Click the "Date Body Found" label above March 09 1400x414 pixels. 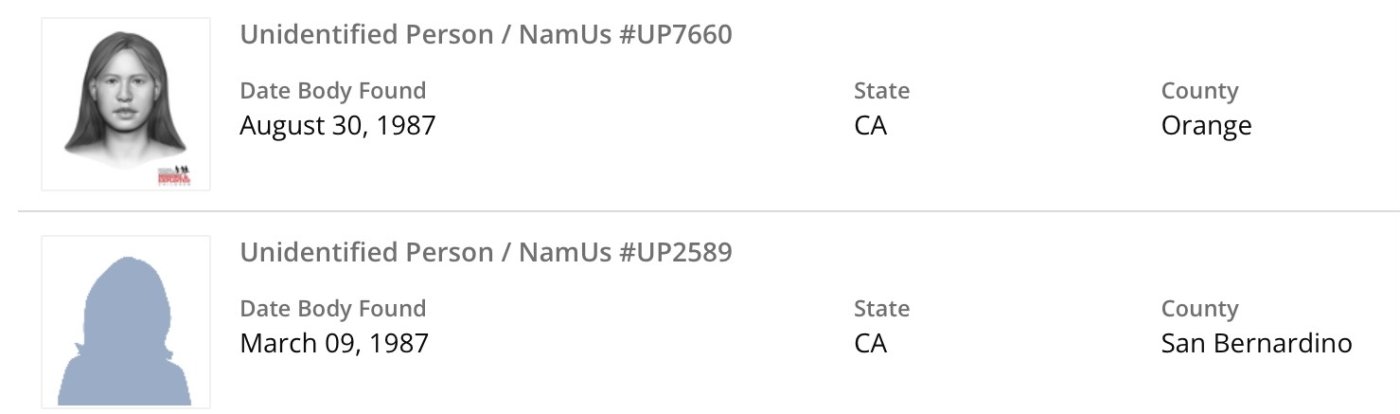click(333, 309)
